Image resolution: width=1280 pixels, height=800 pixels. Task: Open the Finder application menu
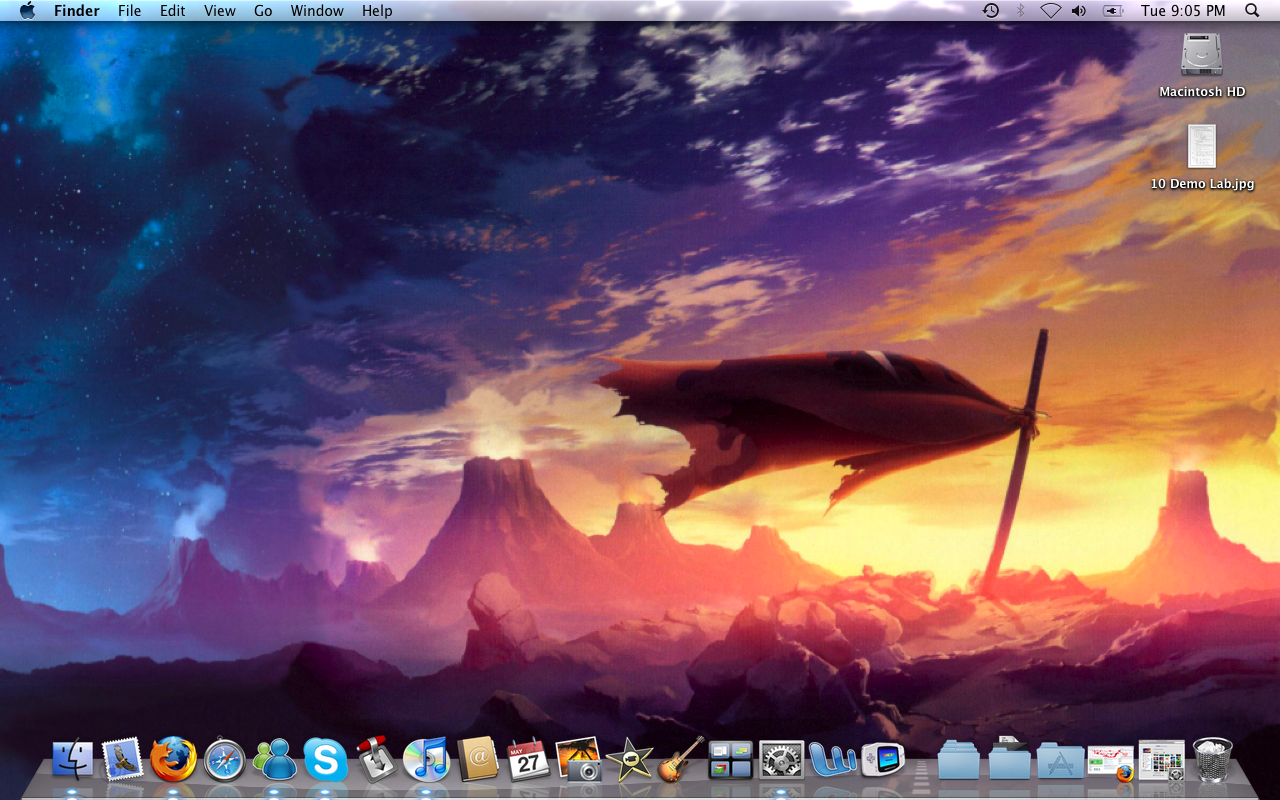77,11
